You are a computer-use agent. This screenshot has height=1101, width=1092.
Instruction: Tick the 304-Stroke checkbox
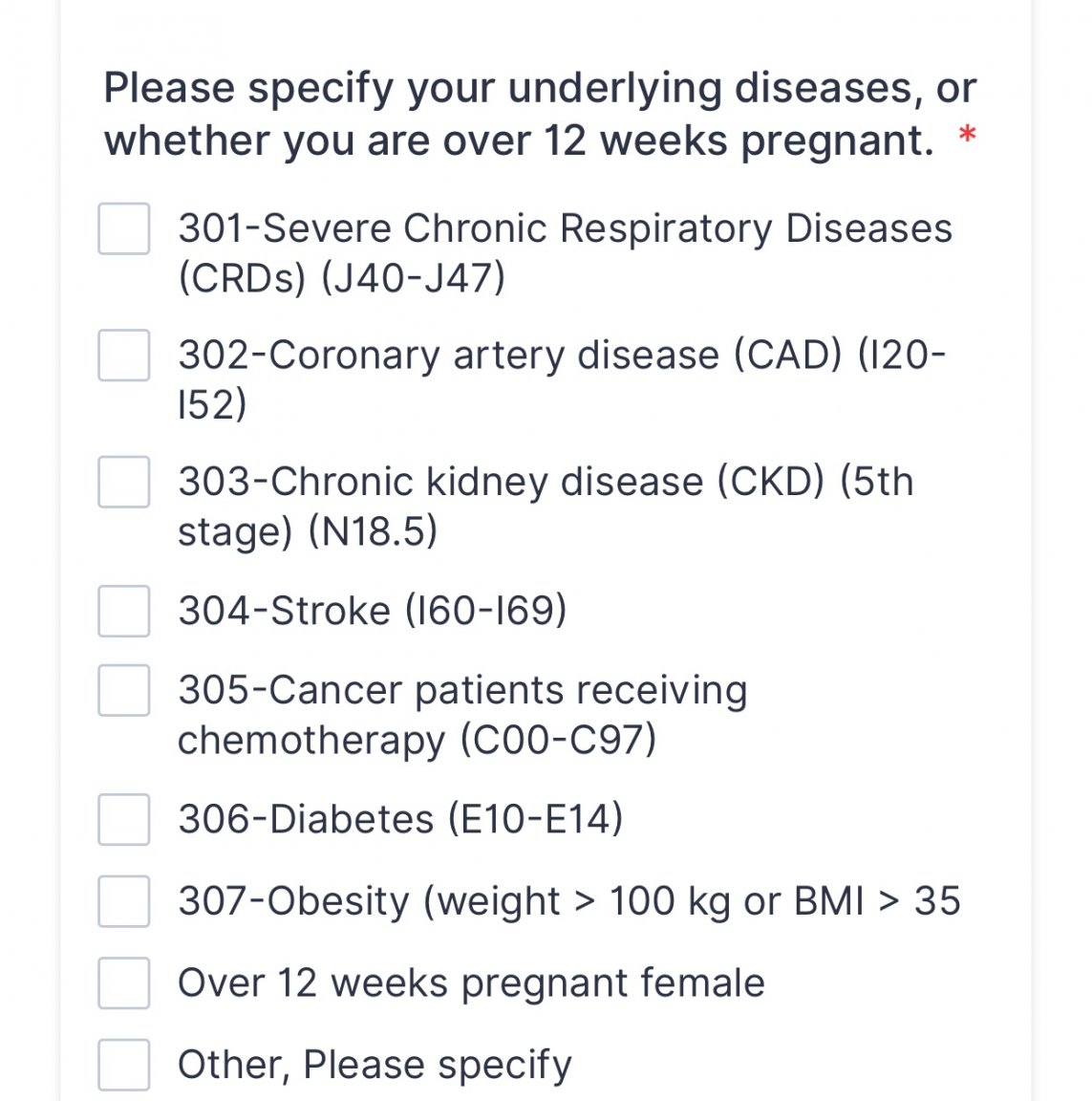123,611
